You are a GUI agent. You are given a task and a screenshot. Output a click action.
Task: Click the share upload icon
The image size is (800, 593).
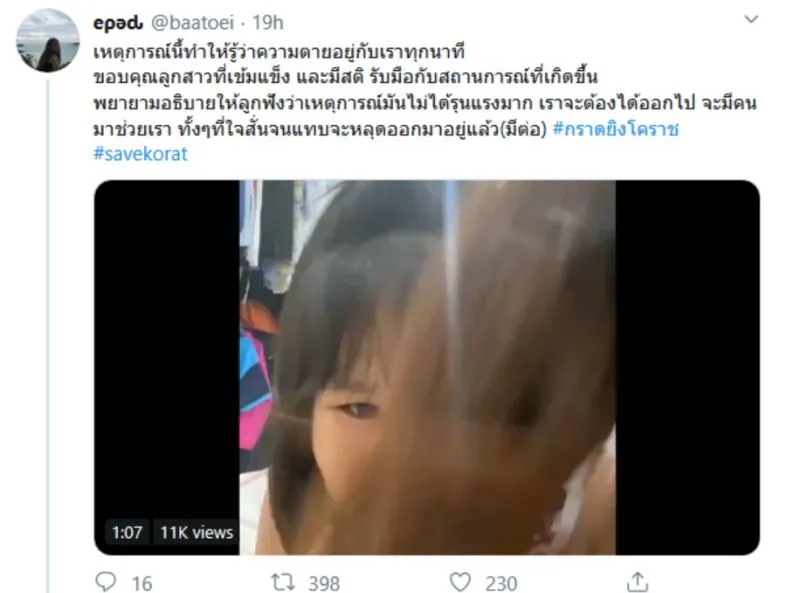point(637,582)
